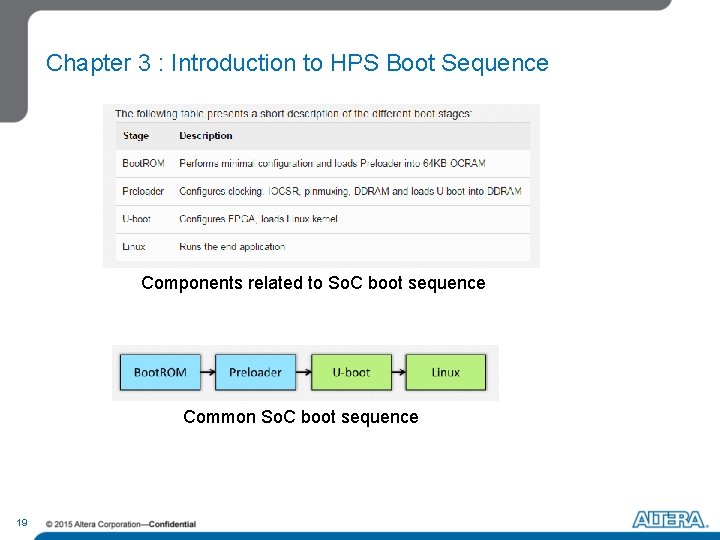Click the blue BootROM diagram box

pyautogui.click(x=160, y=372)
